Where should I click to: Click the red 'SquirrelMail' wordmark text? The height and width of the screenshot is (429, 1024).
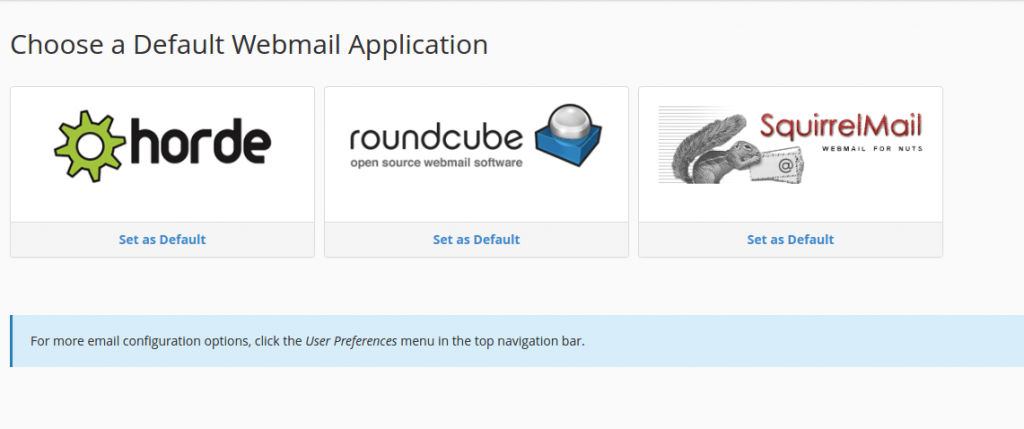[x=840, y=126]
